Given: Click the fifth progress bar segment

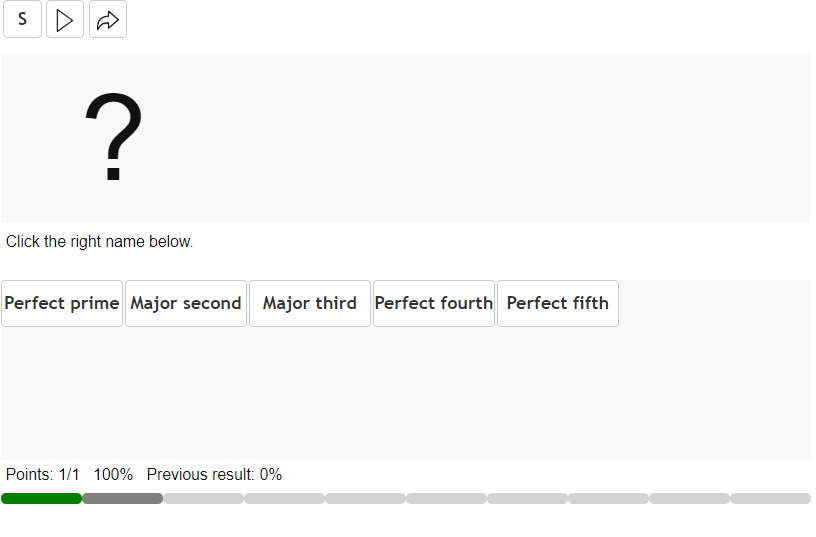Looking at the screenshot, I should click(x=365, y=498).
